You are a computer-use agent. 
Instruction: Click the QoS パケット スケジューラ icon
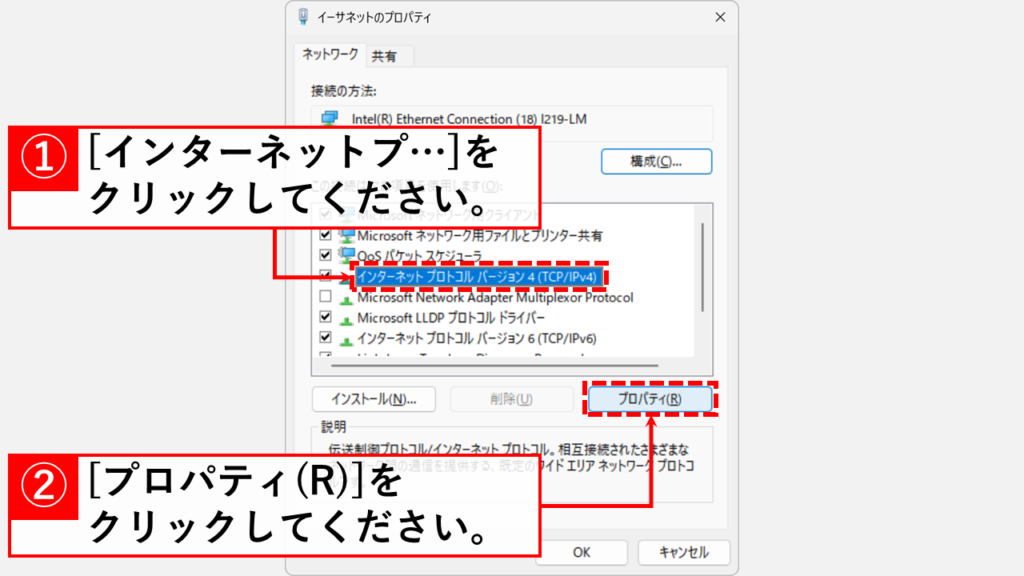click(346, 255)
